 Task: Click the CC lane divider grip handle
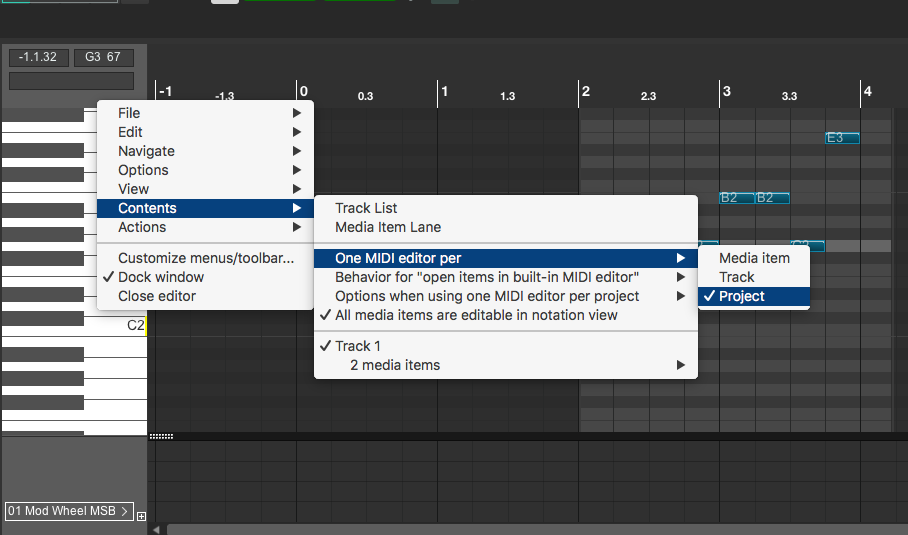point(161,436)
